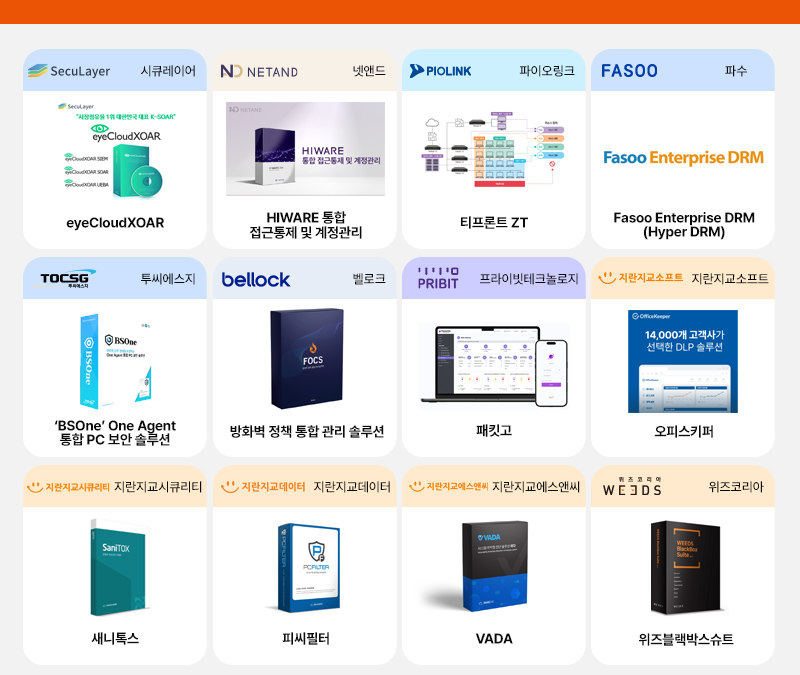The height and width of the screenshot is (675, 800).
Task: Open the 티프론트 ZT network diagram
Action: (x=494, y=149)
